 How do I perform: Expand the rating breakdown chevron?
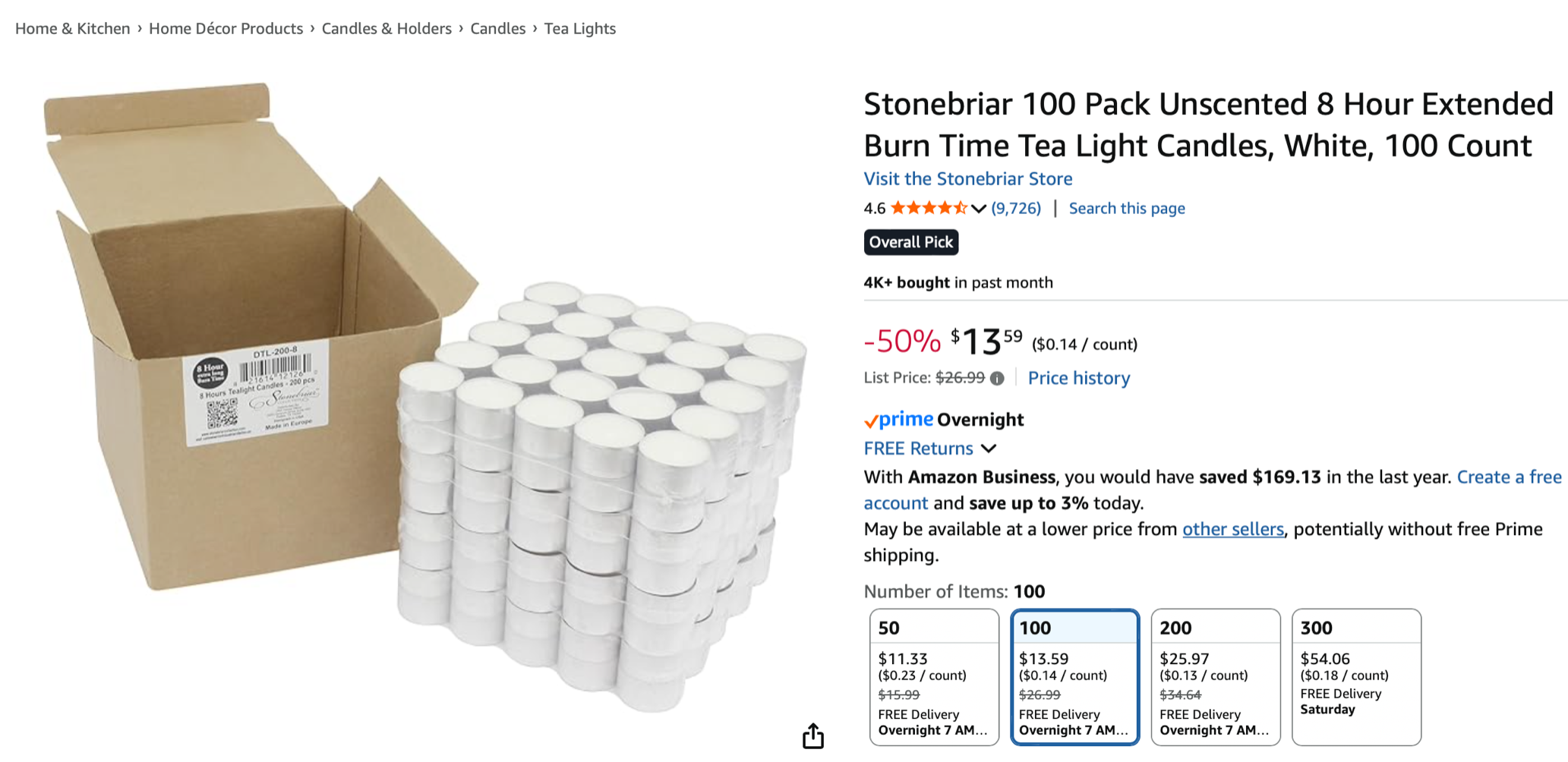[x=979, y=209]
